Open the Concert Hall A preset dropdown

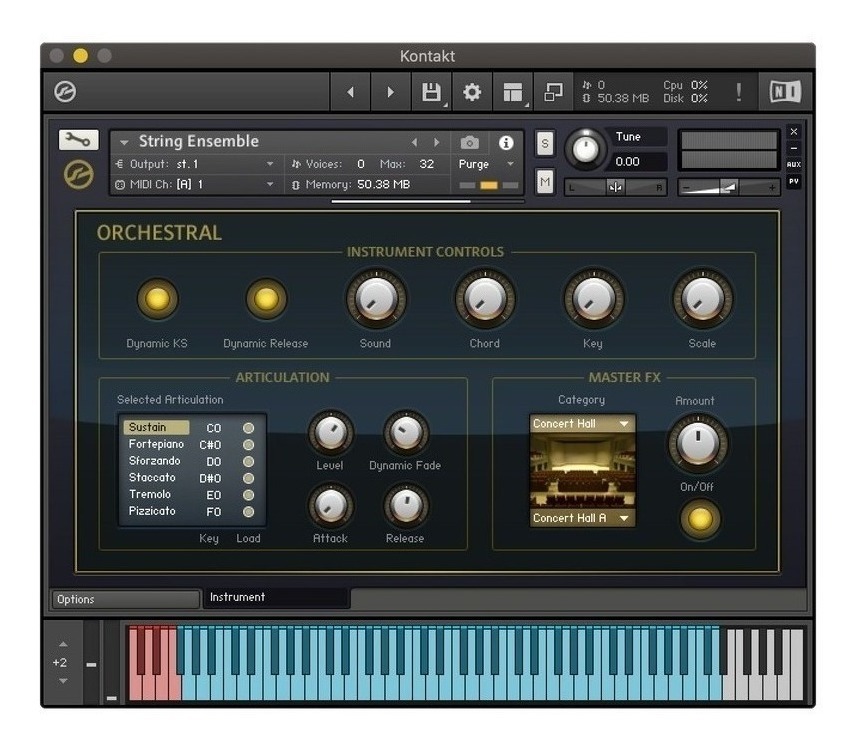(x=582, y=518)
